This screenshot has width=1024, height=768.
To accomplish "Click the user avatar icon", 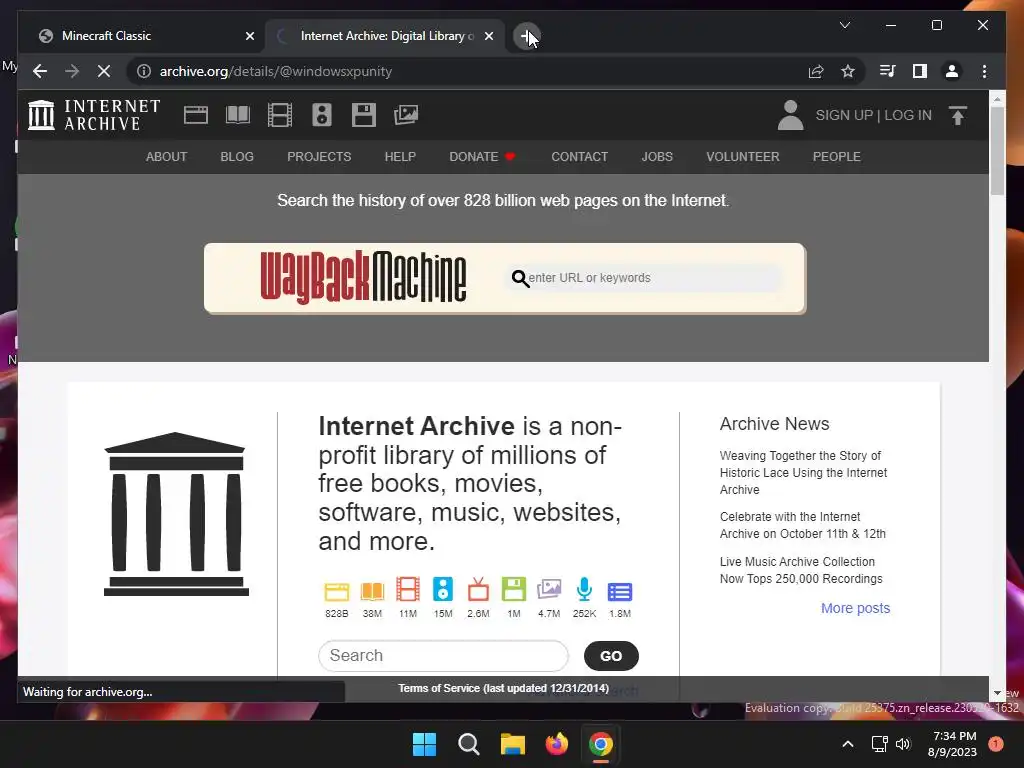I will click(x=790, y=115).
